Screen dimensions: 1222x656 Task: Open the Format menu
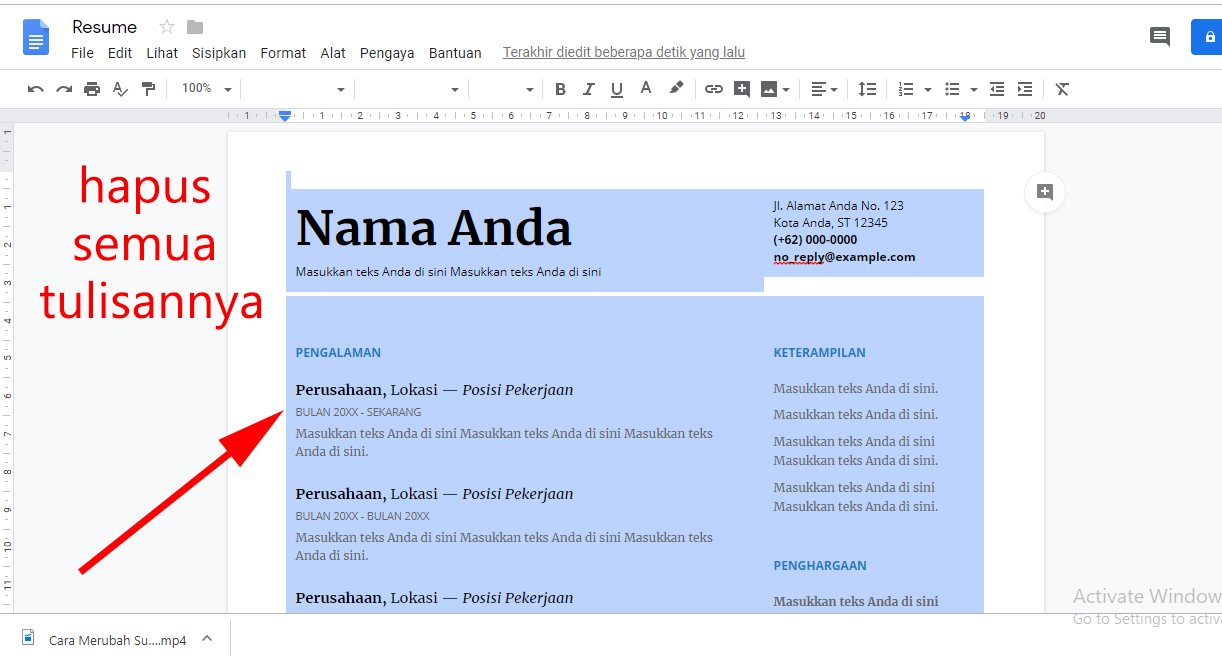(x=283, y=53)
